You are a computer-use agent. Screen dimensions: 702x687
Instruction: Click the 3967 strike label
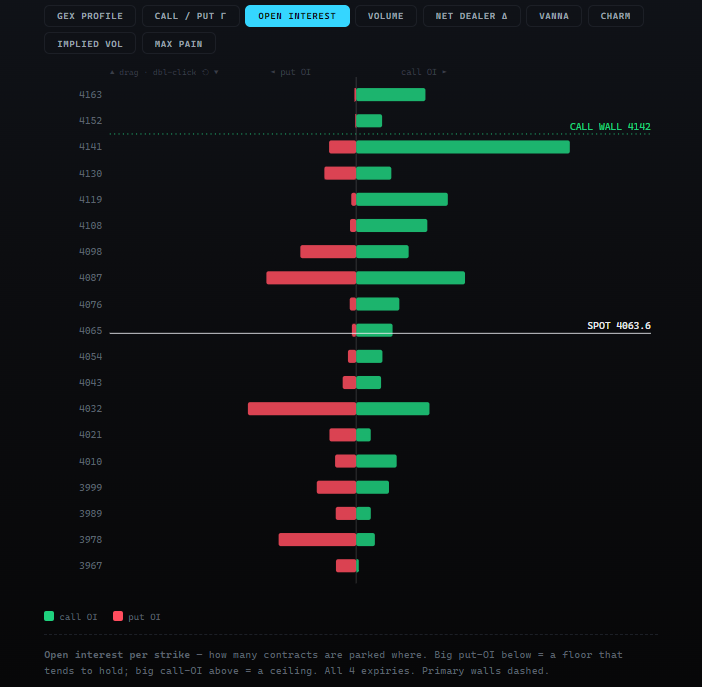(x=90, y=566)
